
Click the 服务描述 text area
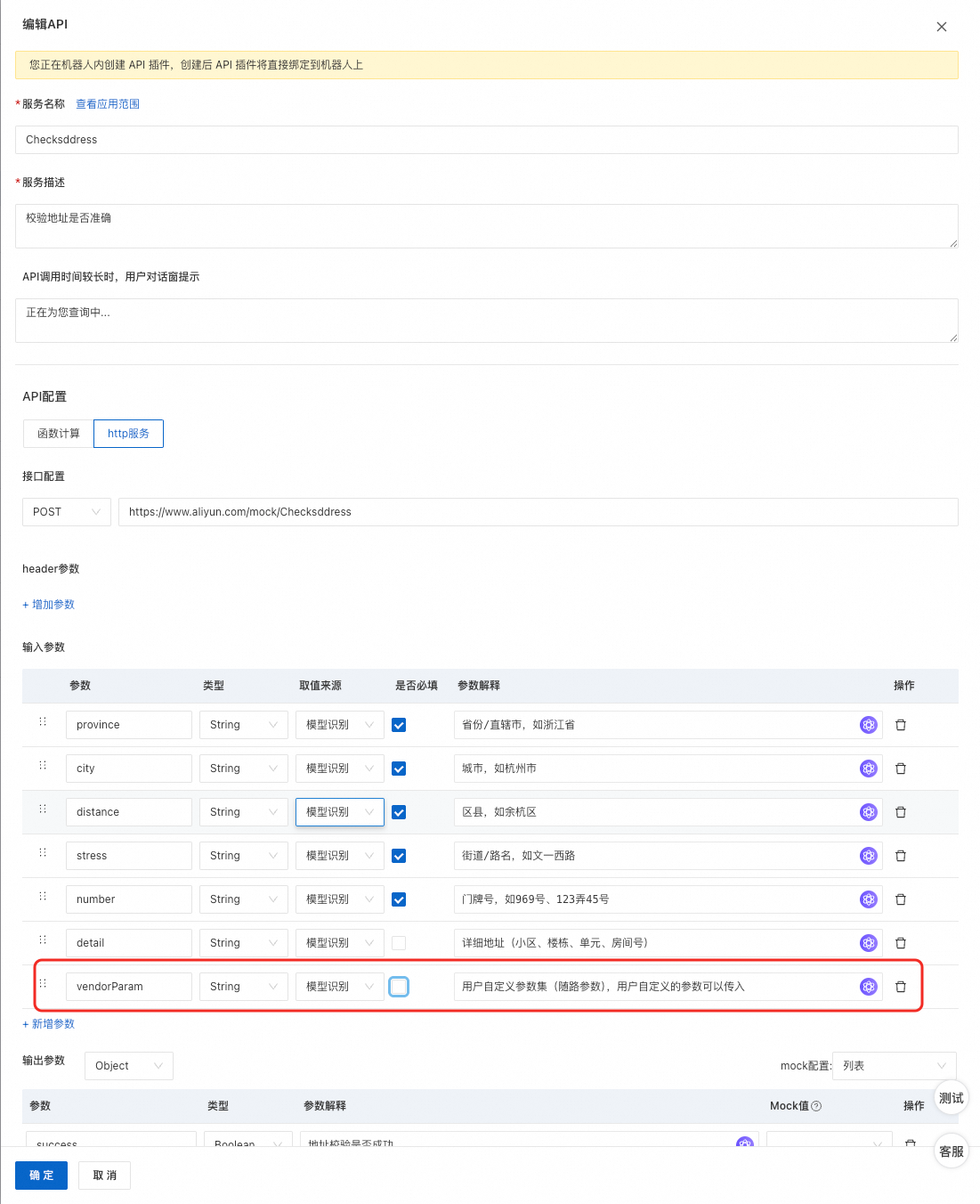(487, 226)
